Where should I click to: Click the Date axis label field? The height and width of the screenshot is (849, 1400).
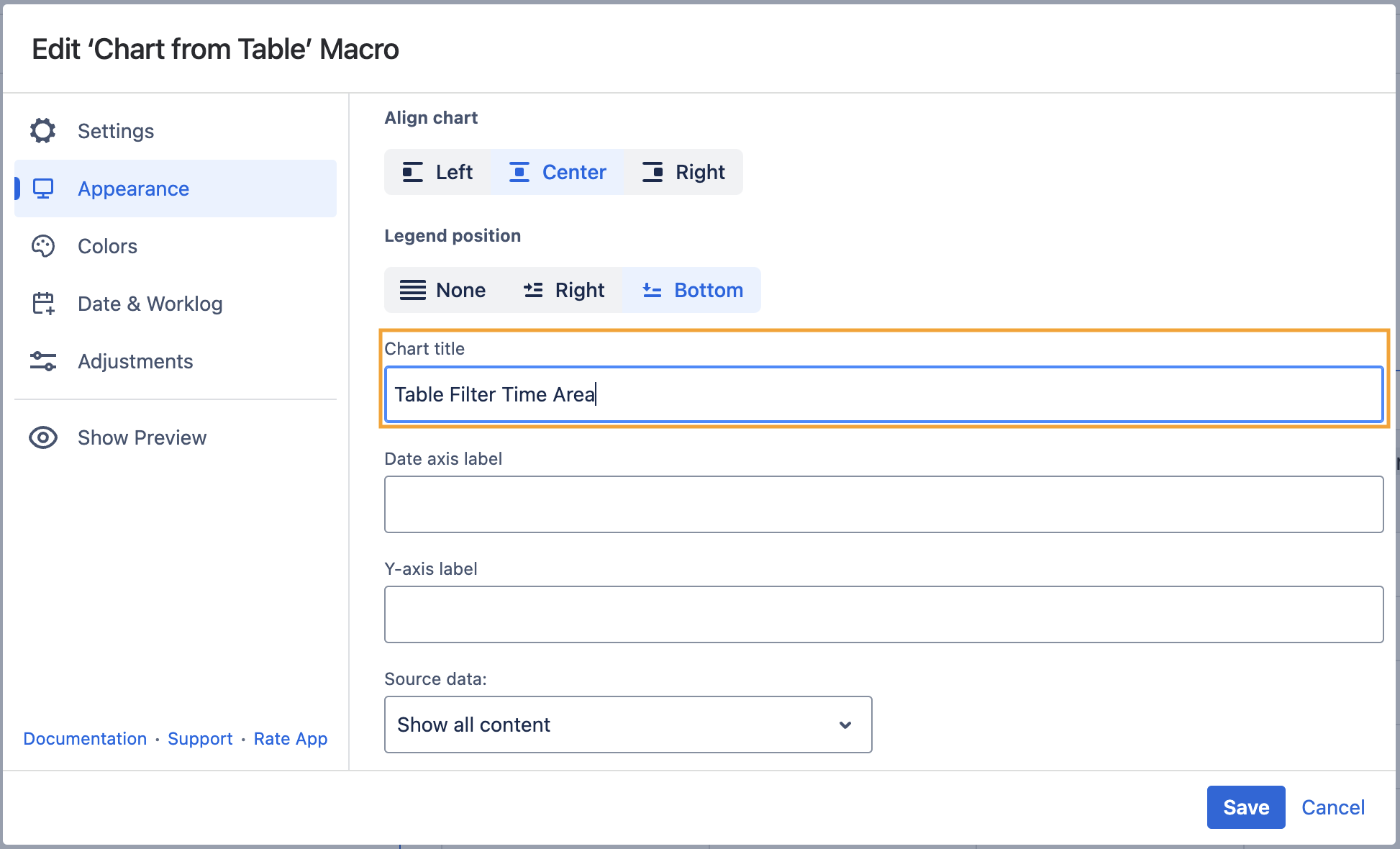(883, 504)
